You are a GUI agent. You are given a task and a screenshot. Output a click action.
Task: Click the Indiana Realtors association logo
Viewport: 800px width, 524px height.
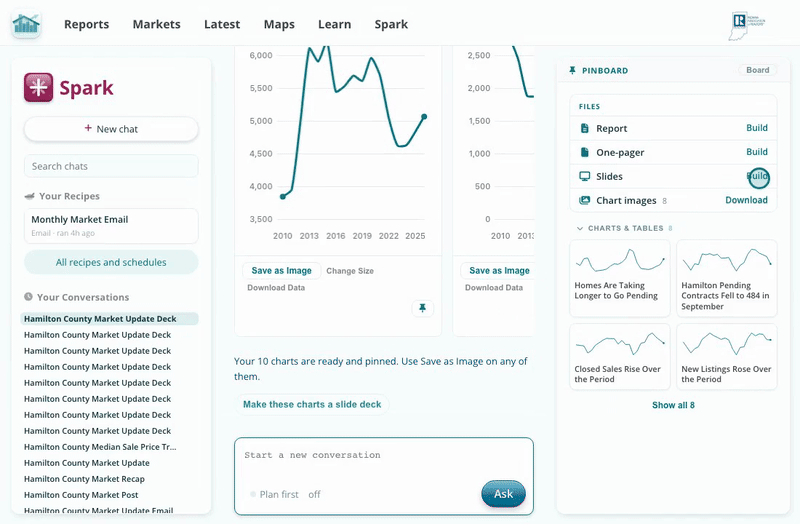[x=746, y=26]
